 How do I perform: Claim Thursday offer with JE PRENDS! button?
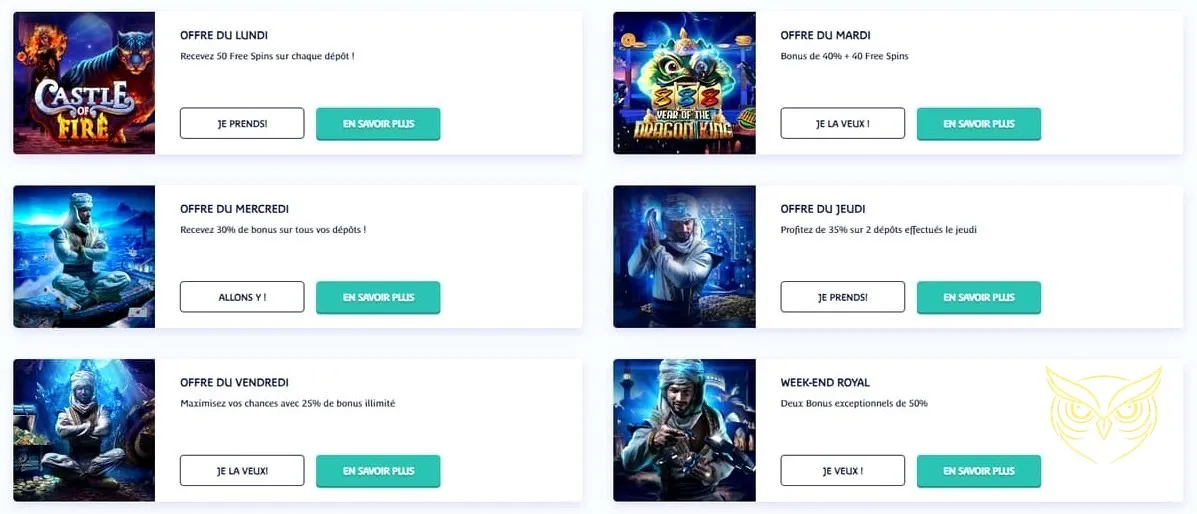[843, 297]
